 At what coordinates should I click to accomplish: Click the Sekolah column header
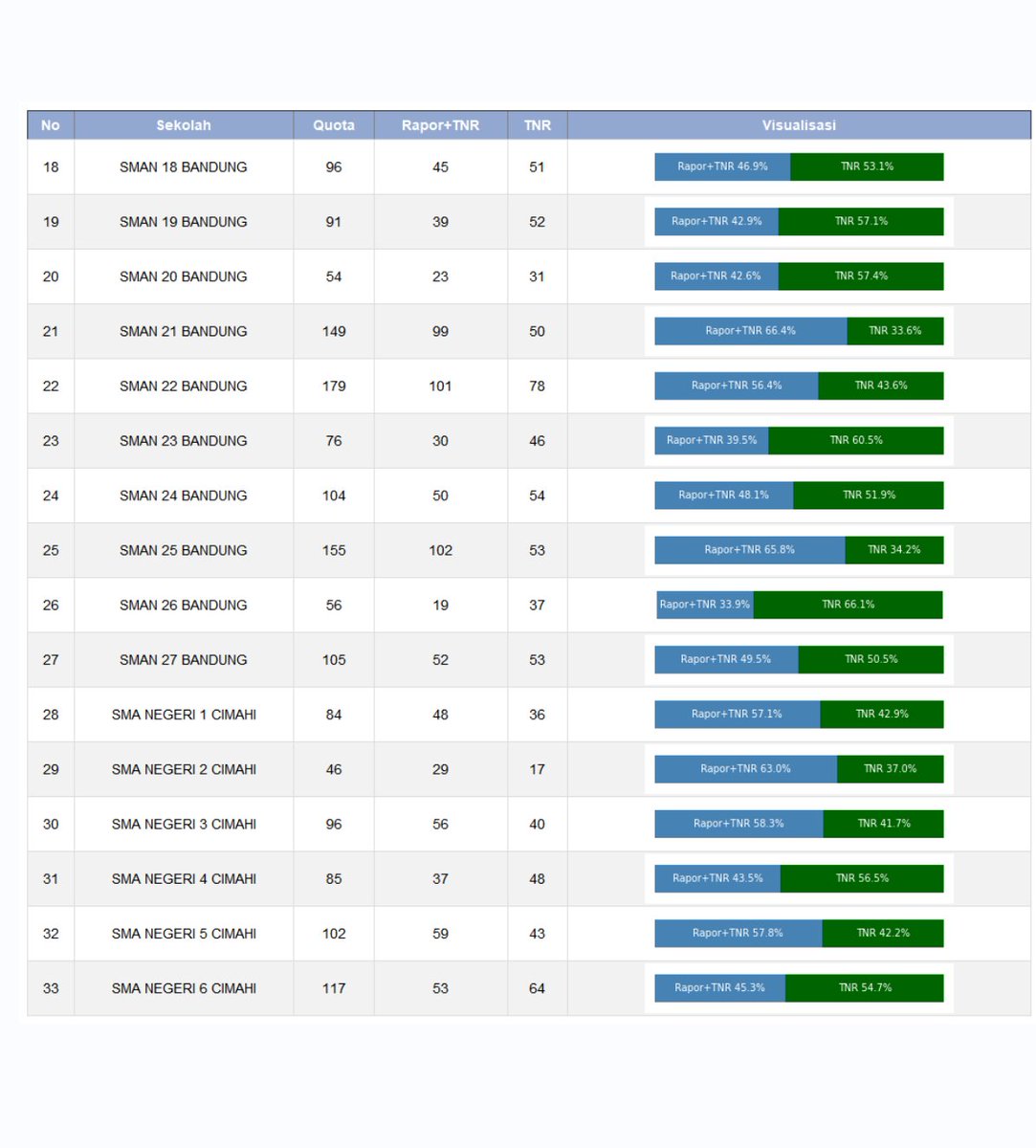tap(184, 125)
